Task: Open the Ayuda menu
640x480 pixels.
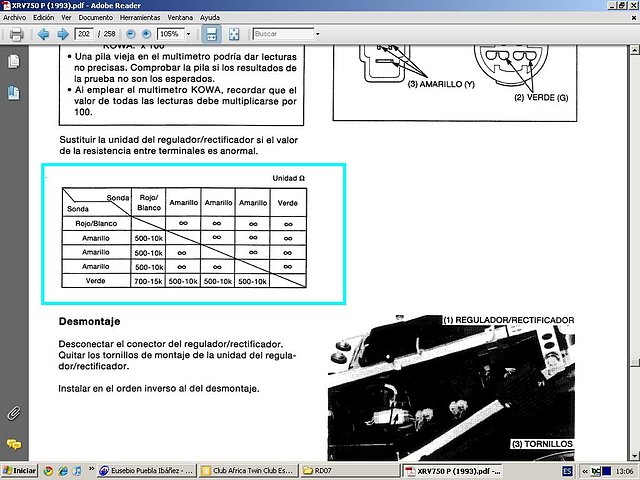Action: pyautogui.click(x=210, y=18)
